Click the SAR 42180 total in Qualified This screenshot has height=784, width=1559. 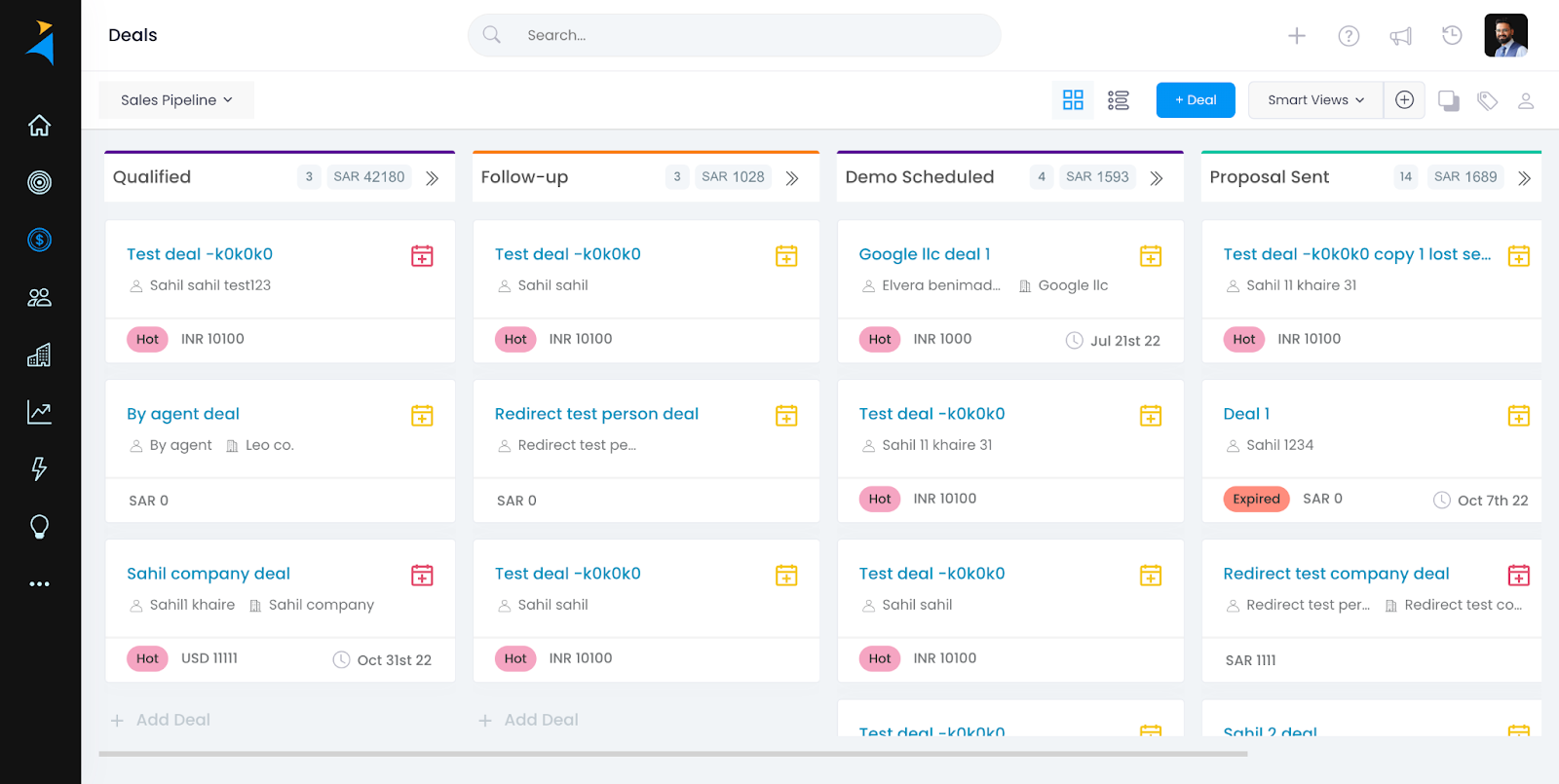point(368,177)
